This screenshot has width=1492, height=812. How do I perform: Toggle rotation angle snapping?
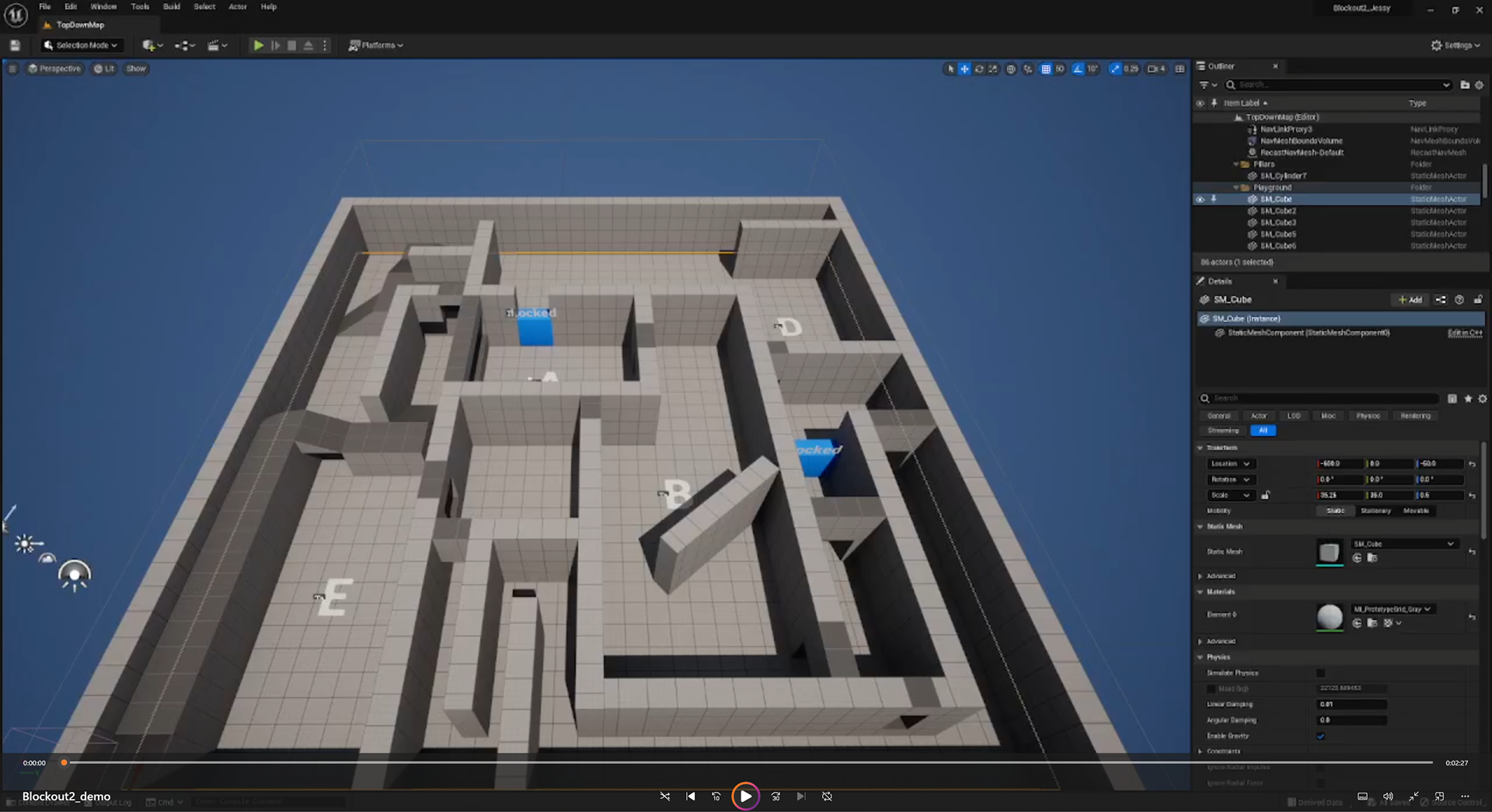pyautogui.click(x=1077, y=69)
